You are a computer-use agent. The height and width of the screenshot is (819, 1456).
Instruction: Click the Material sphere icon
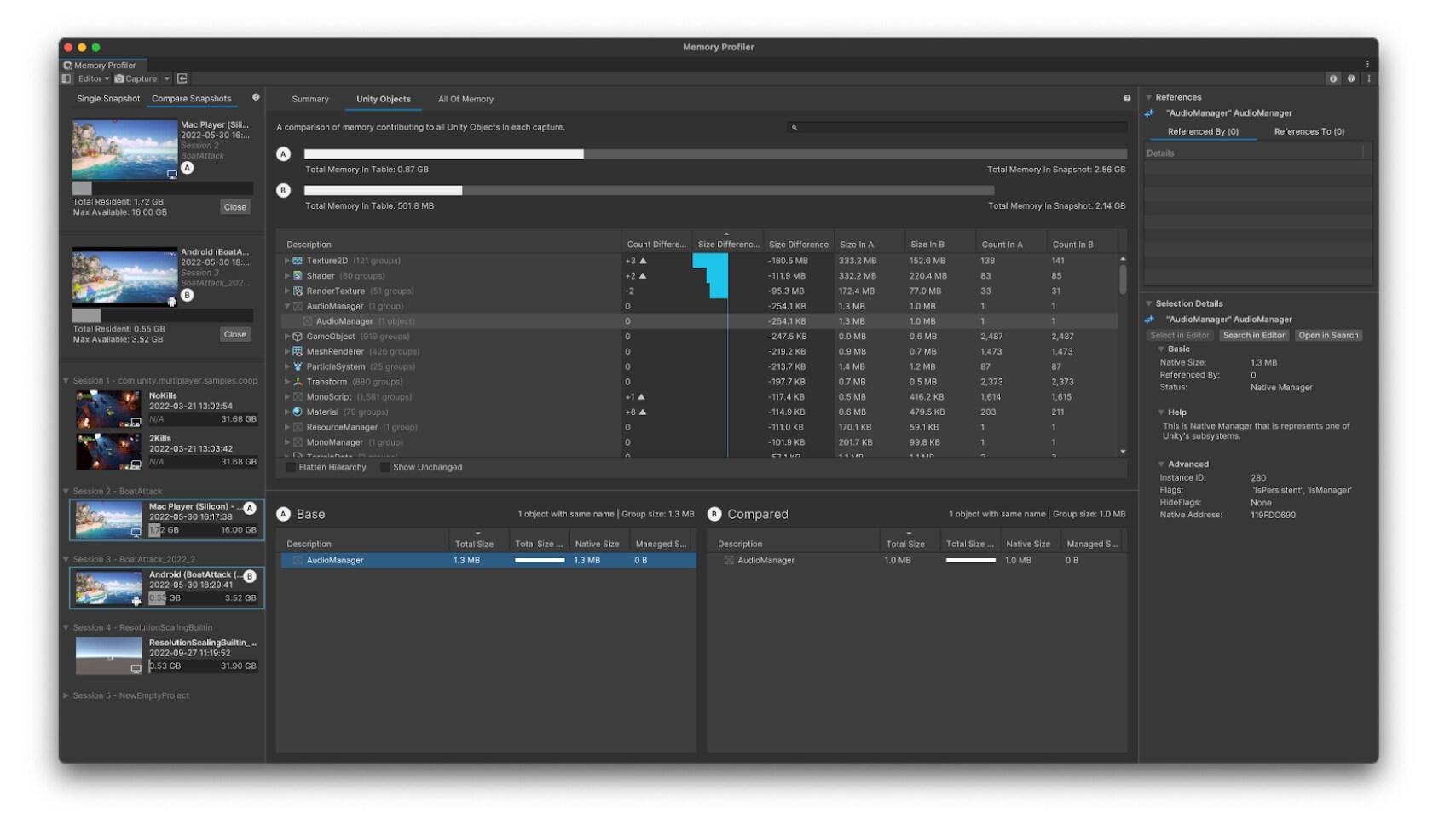point(296,412)
